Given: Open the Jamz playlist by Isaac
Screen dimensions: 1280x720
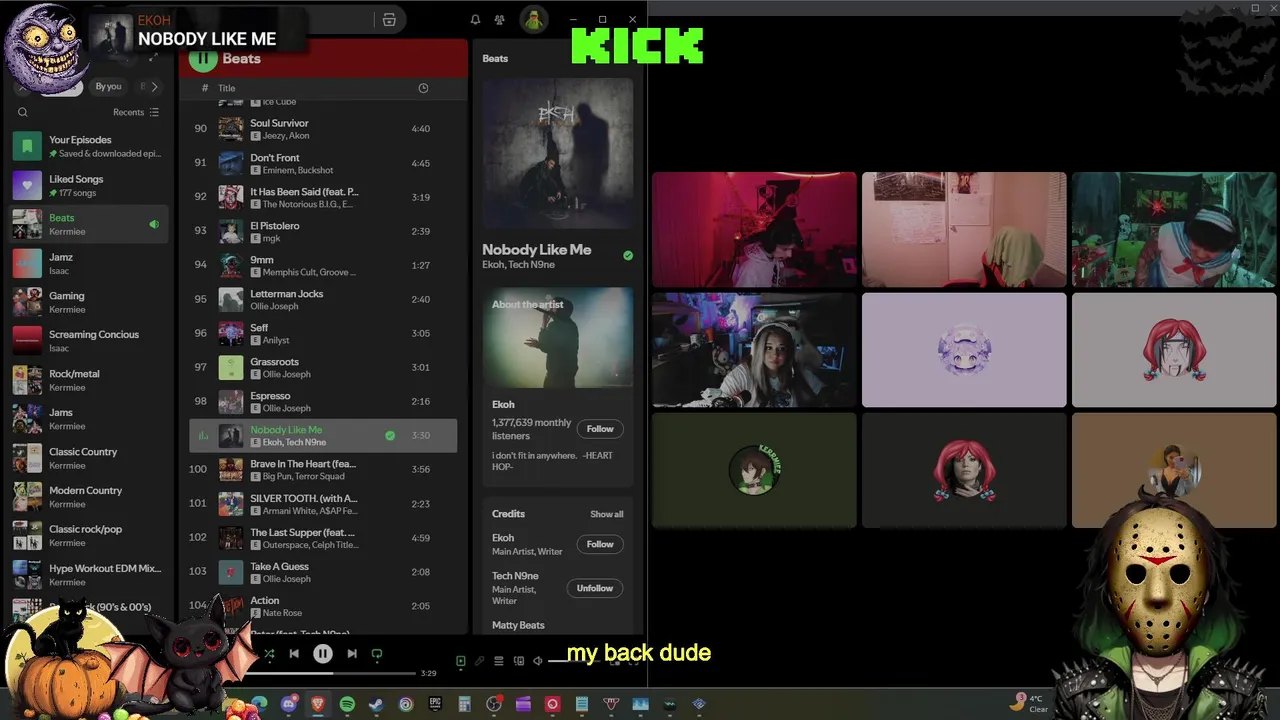Looking at the screenshot, I should point(90,263).
